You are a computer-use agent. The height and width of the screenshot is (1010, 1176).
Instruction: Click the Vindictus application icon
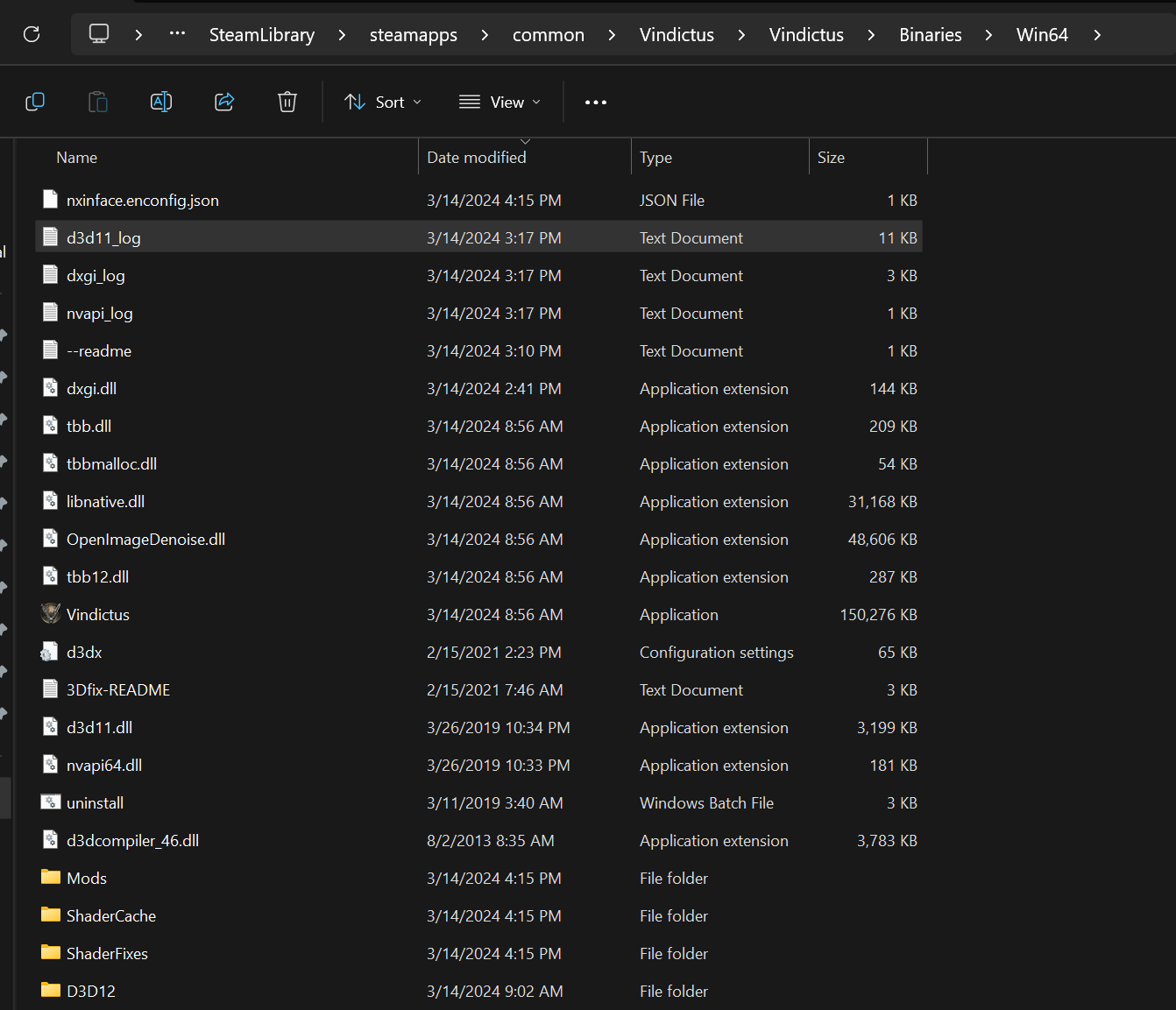click(51, 613)
